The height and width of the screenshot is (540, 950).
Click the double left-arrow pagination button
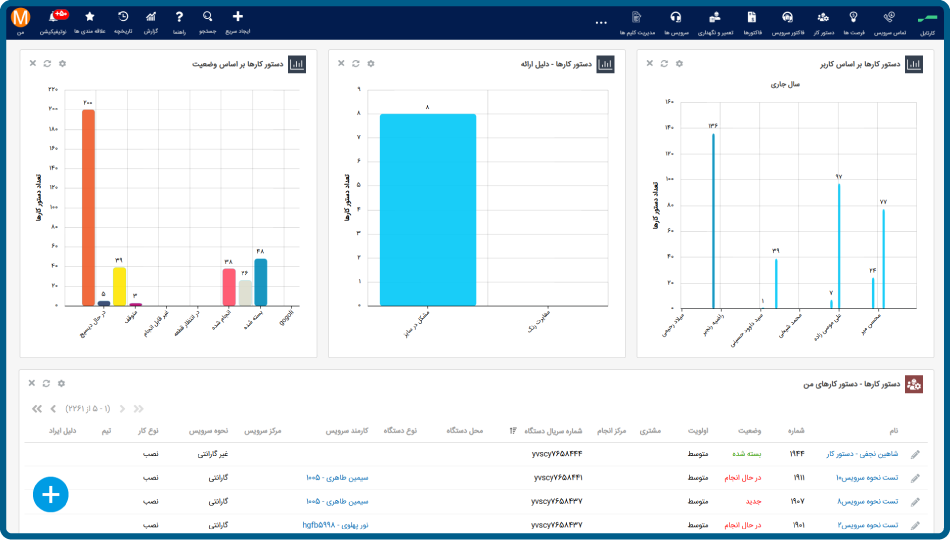[x=37, y=409]
